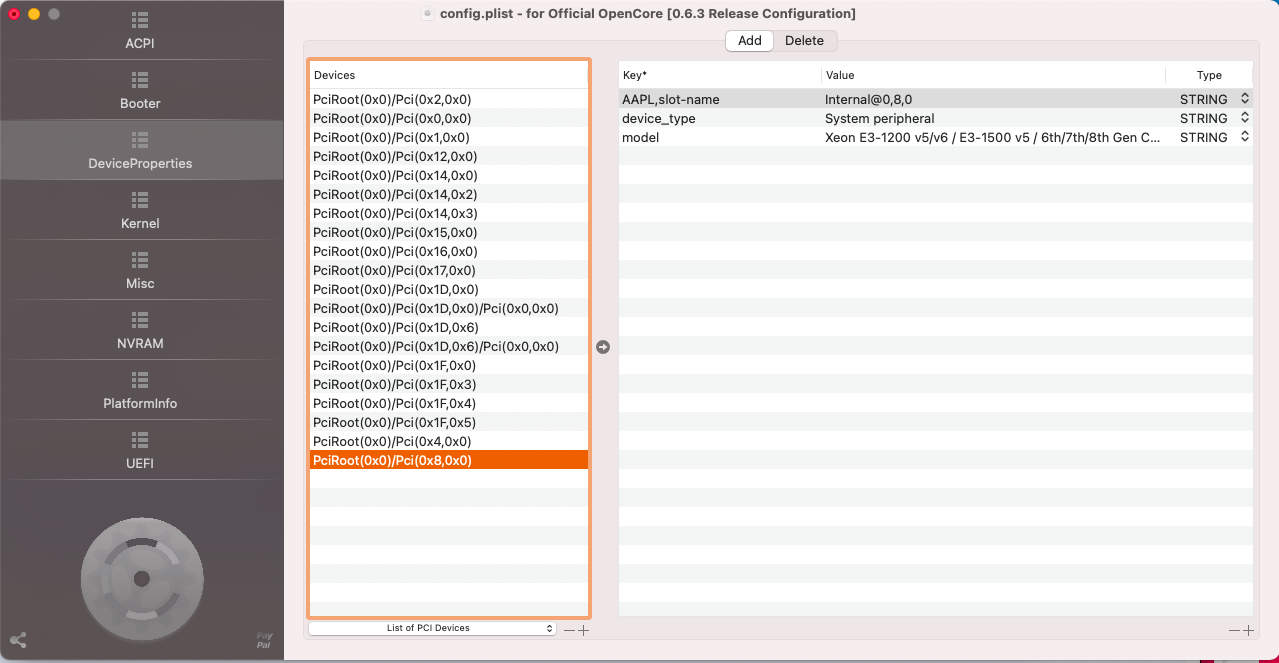
Task: Switch to the Delete tab
Action: [x=804, y=41]
